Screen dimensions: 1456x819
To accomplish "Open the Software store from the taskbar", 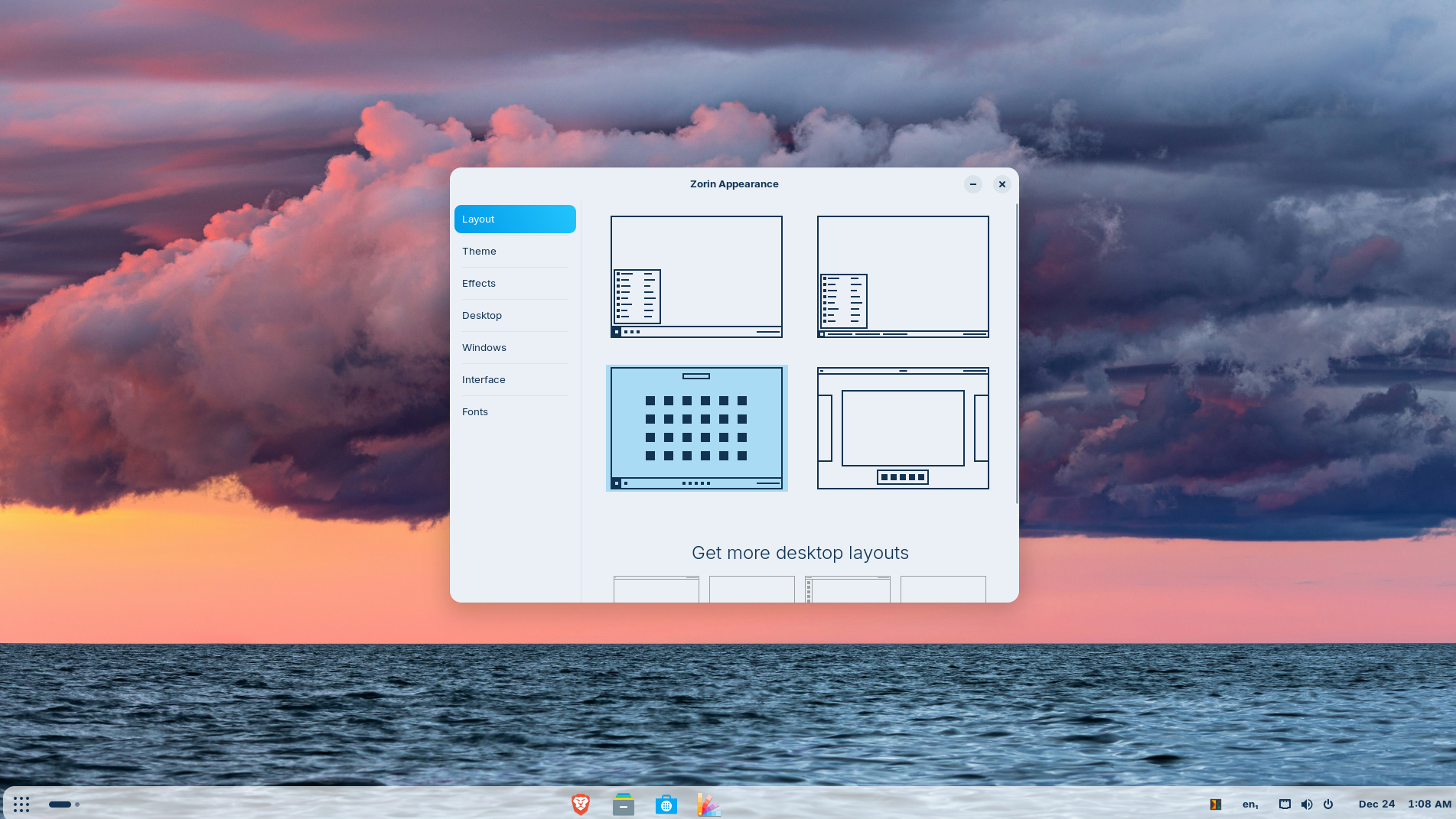I will [666, 804].
